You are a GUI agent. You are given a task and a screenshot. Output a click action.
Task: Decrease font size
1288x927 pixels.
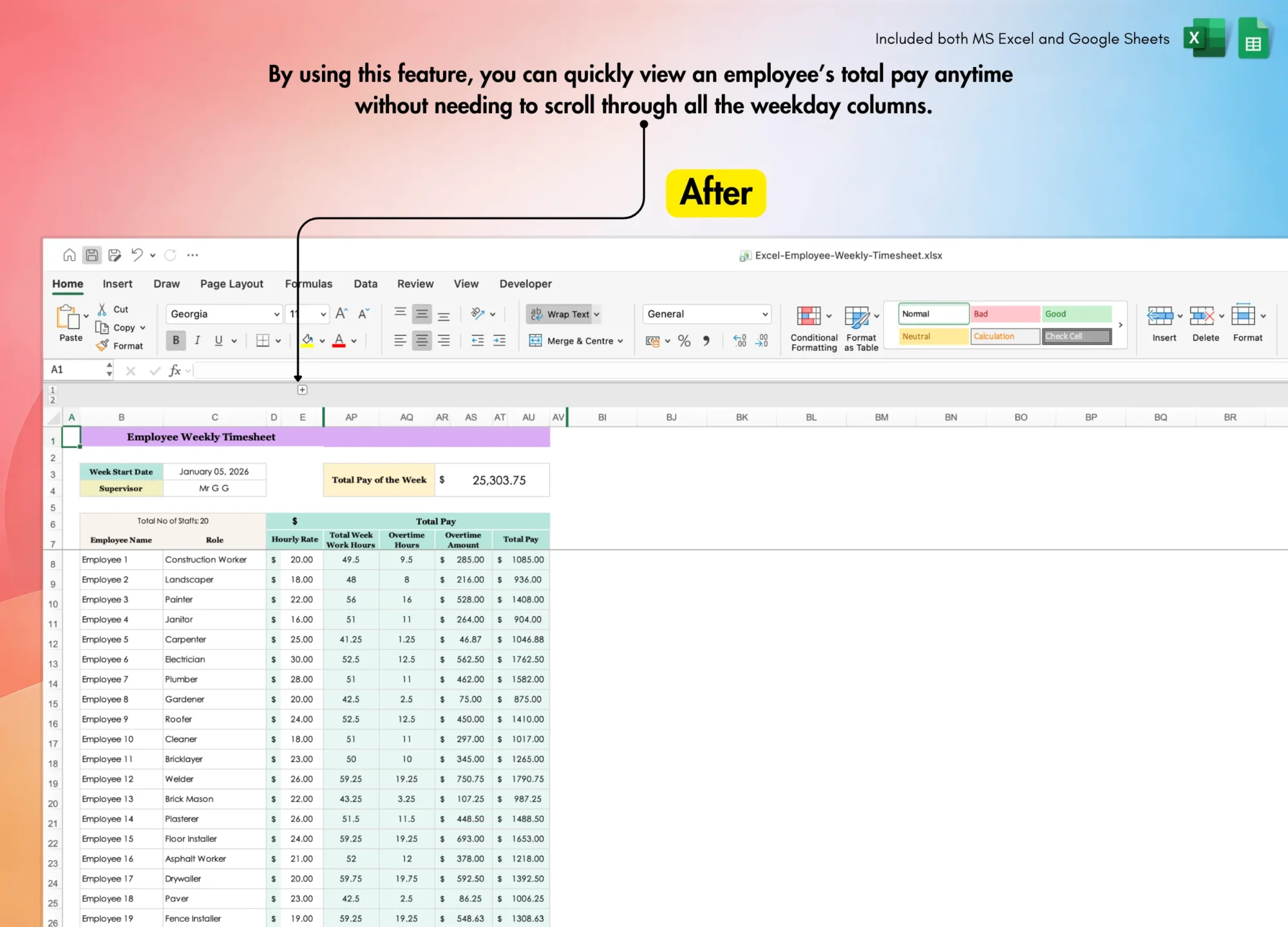[x=364, y=314]
